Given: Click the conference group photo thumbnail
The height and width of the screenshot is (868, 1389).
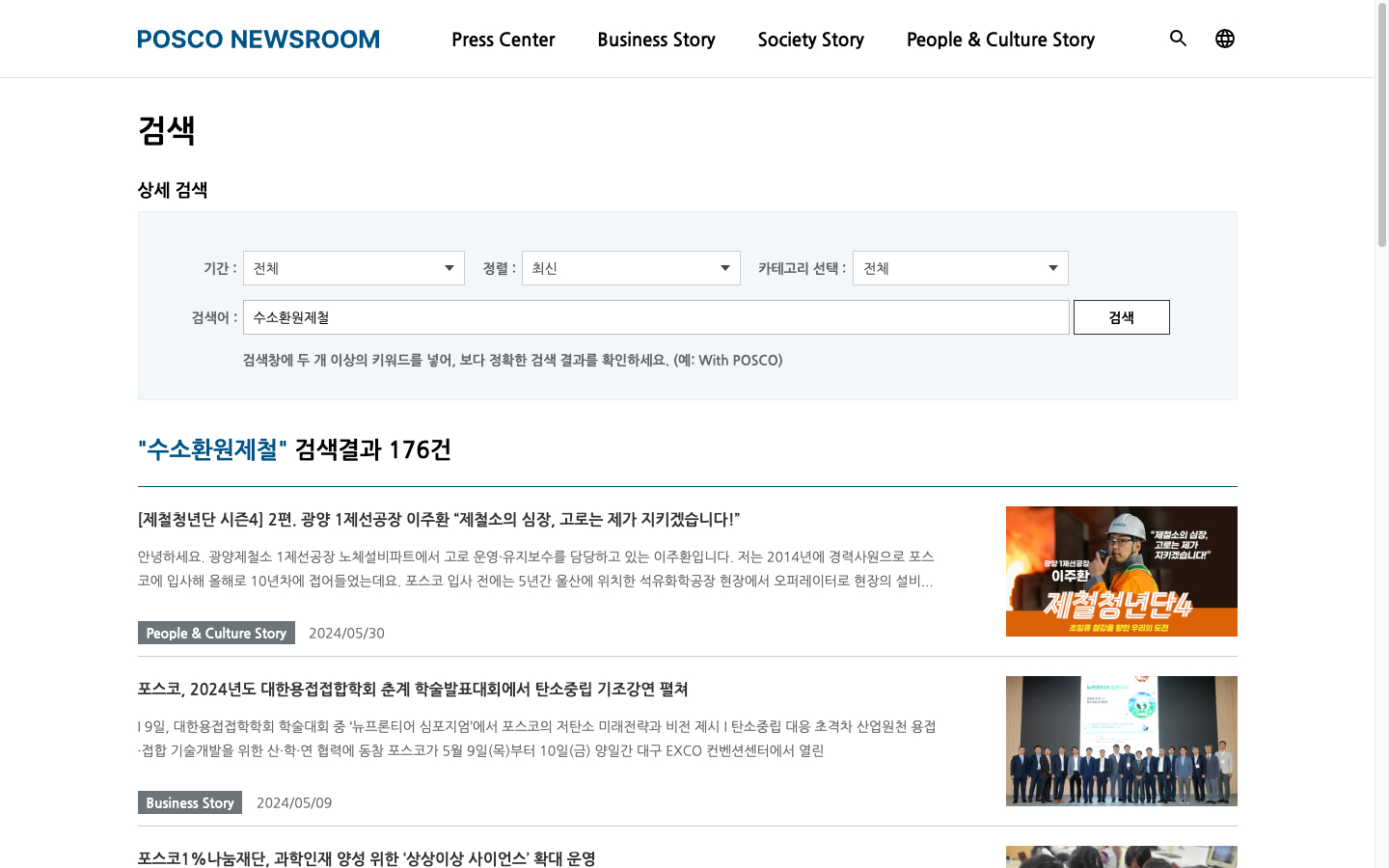Looking at the screenshot, I should (1121, 741).
